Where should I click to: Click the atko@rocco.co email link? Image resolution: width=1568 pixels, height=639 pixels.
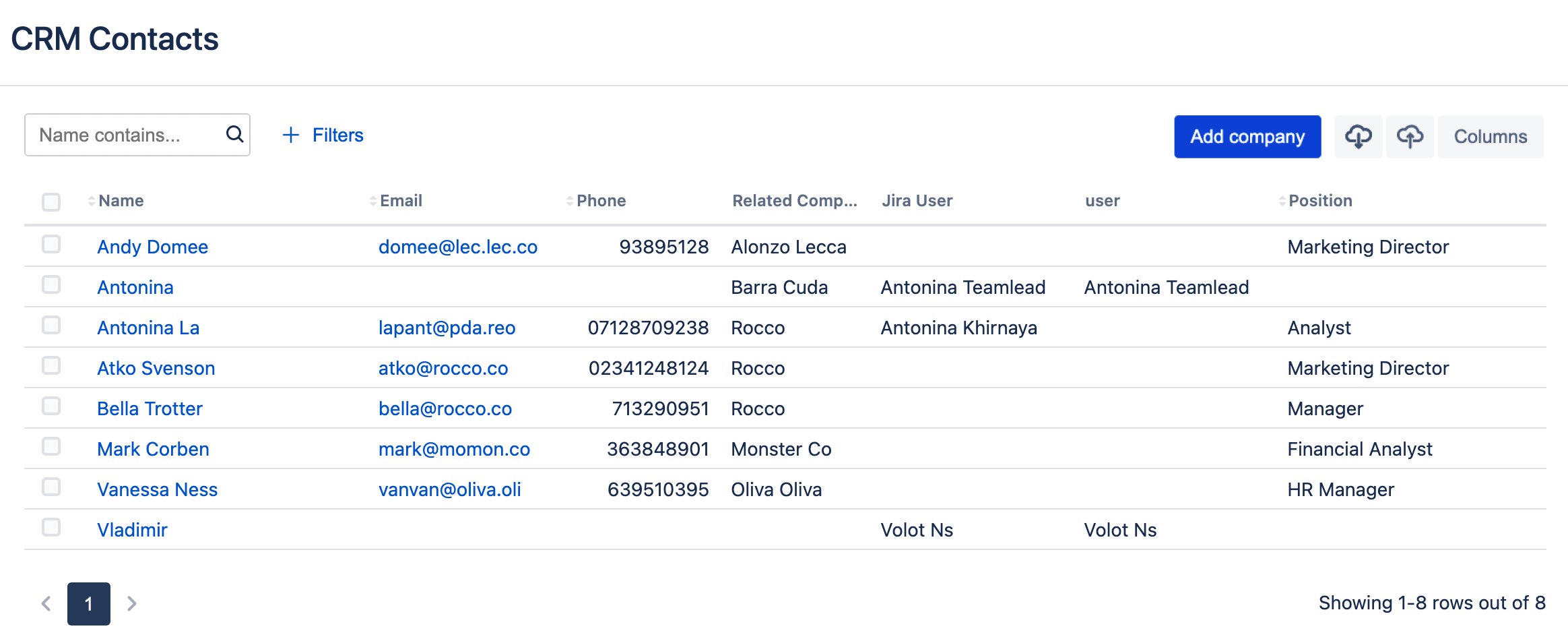(x=443, y=368)
